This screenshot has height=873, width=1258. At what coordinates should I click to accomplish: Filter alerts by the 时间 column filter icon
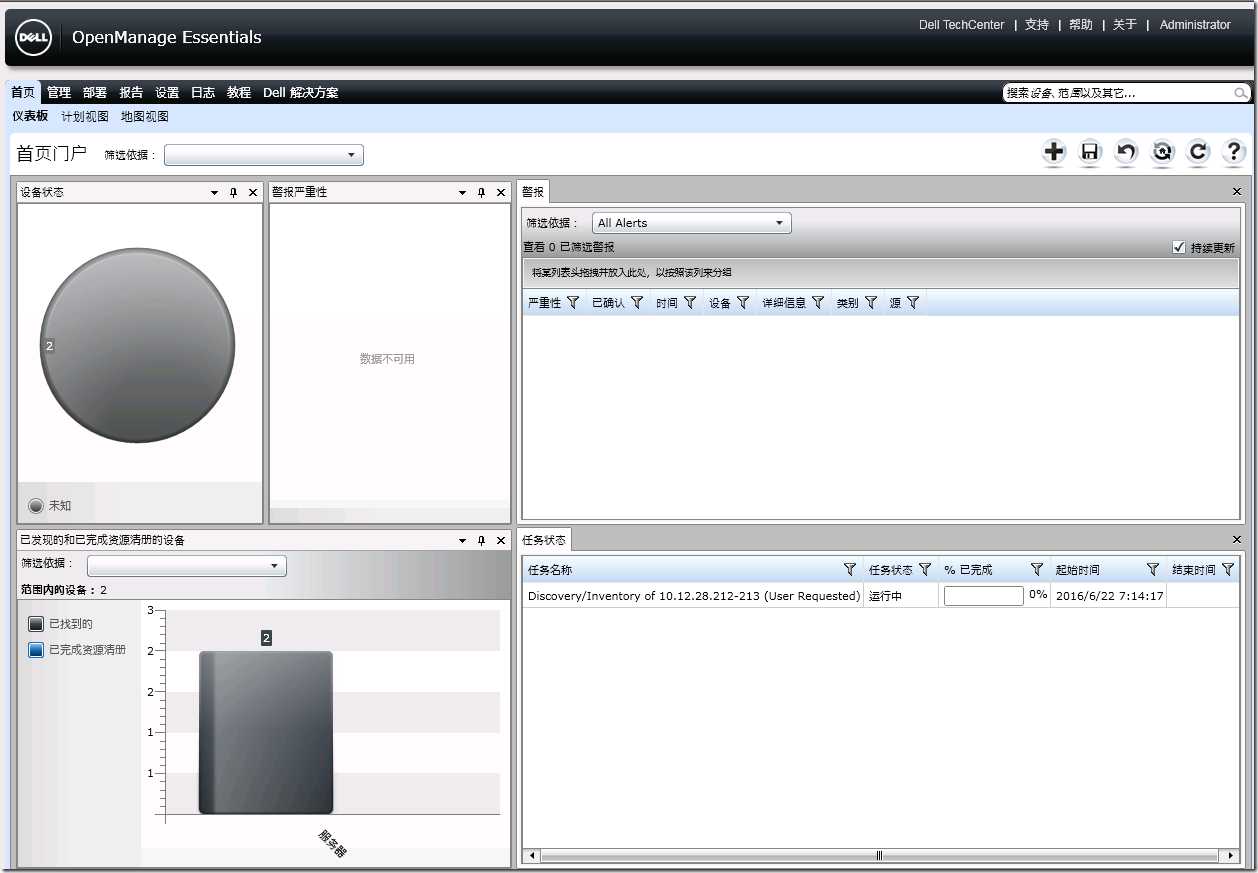690,302
